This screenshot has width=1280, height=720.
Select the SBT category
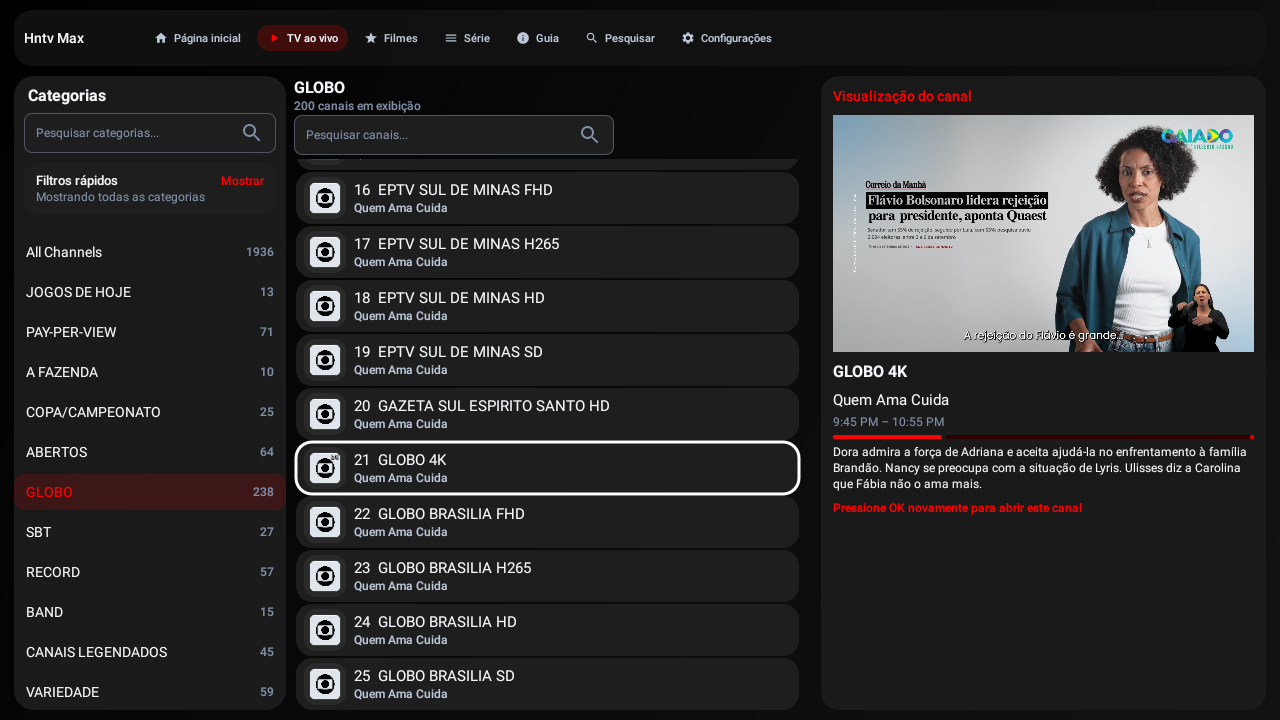coord(150,532)
